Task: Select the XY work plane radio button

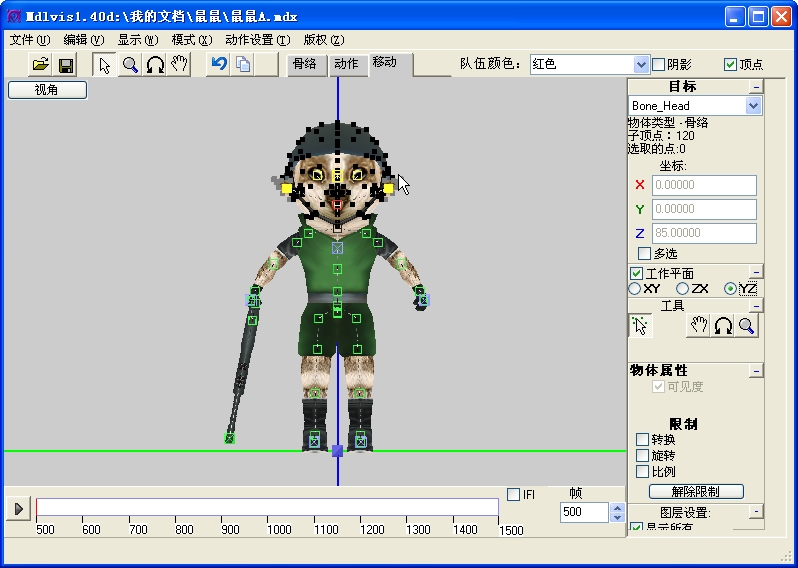Action: pos(635,289)
